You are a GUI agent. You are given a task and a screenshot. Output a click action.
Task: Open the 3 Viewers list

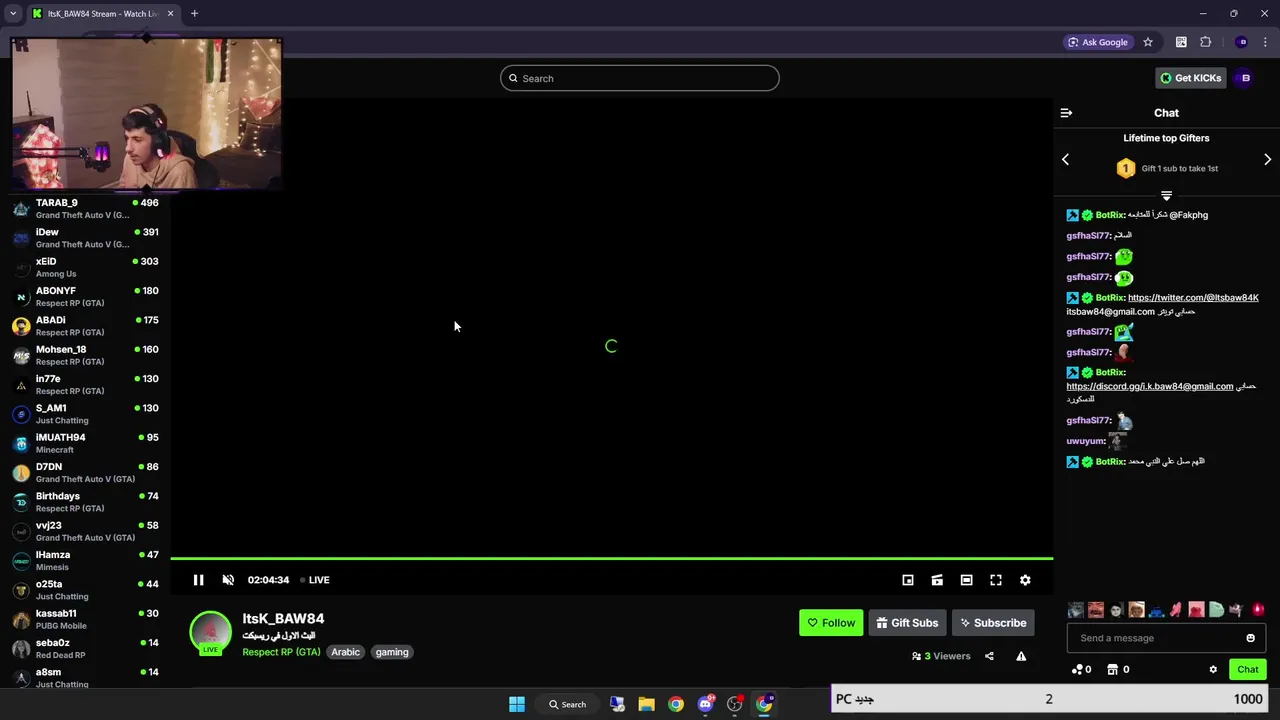[941, 656]
